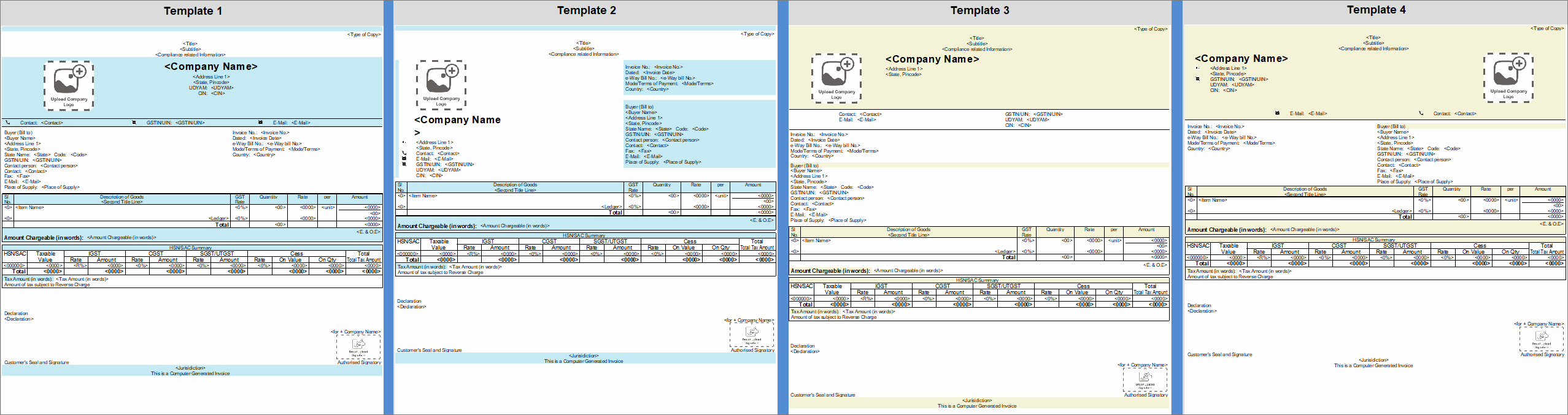Click Amount Chargeable (in words) in Template 3
This screenshot has height=415, width=1568.
(x=830, y=270)
